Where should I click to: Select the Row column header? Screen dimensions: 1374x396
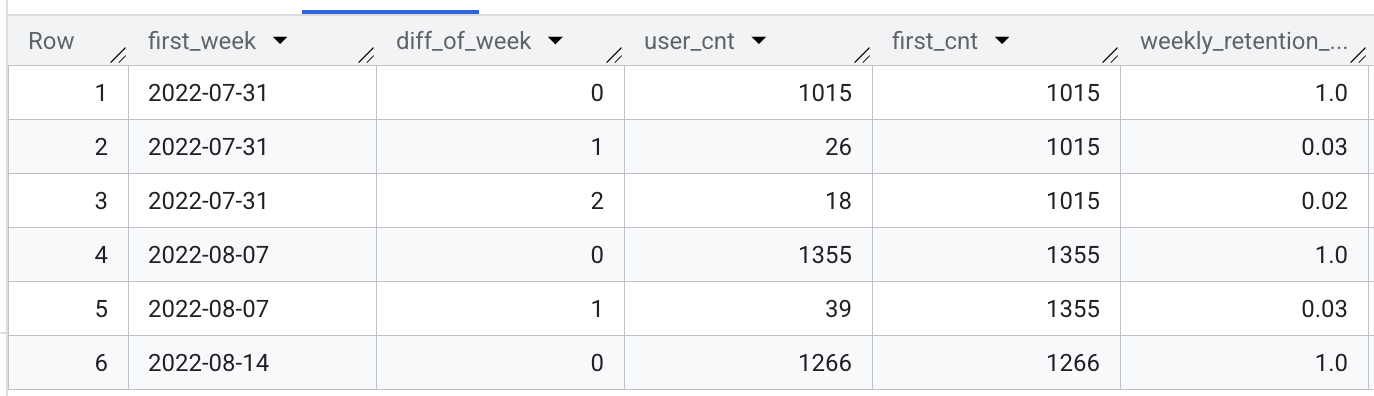pos(69,42)
